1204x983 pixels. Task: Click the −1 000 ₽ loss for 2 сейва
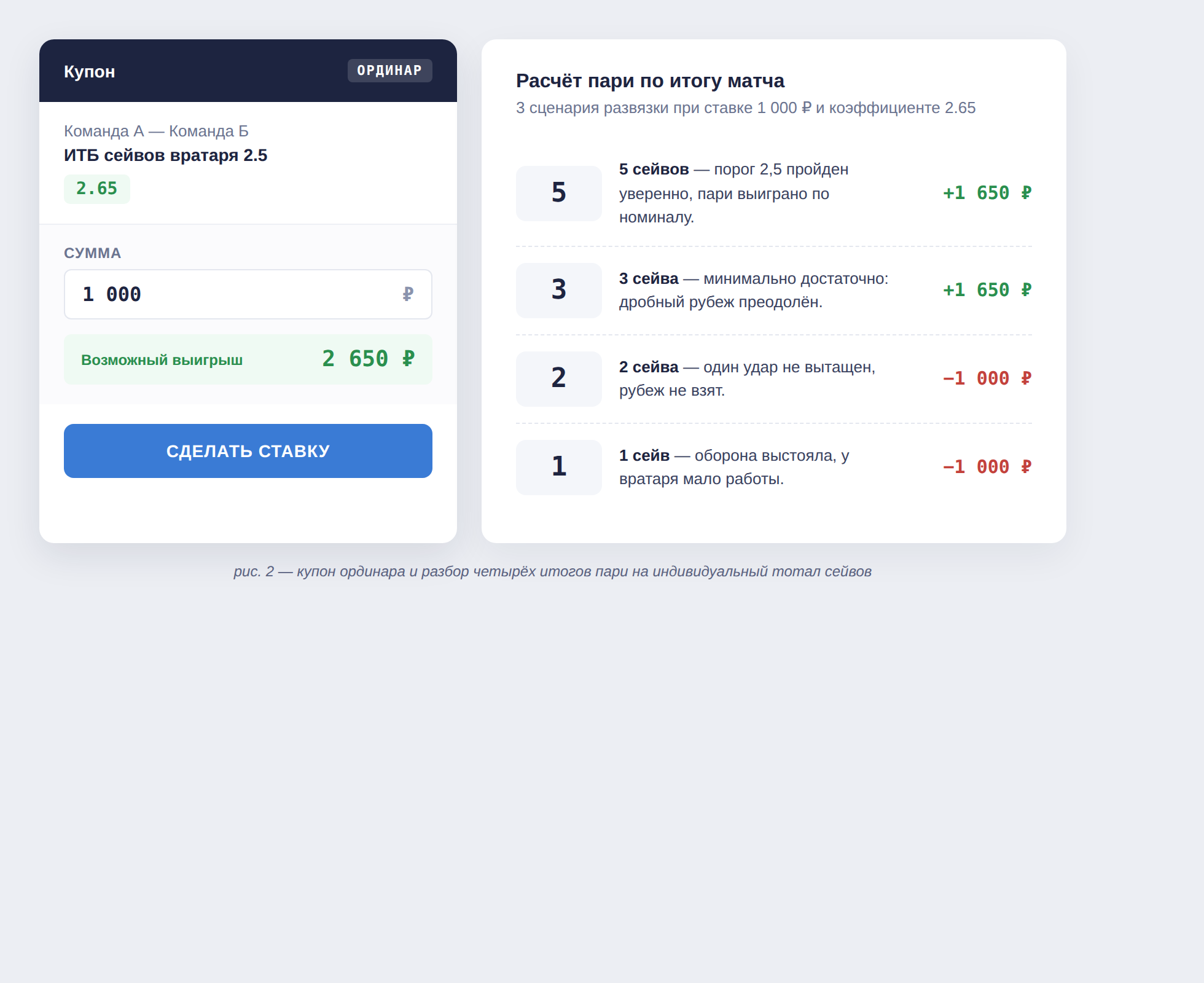[x=987, y=379]
